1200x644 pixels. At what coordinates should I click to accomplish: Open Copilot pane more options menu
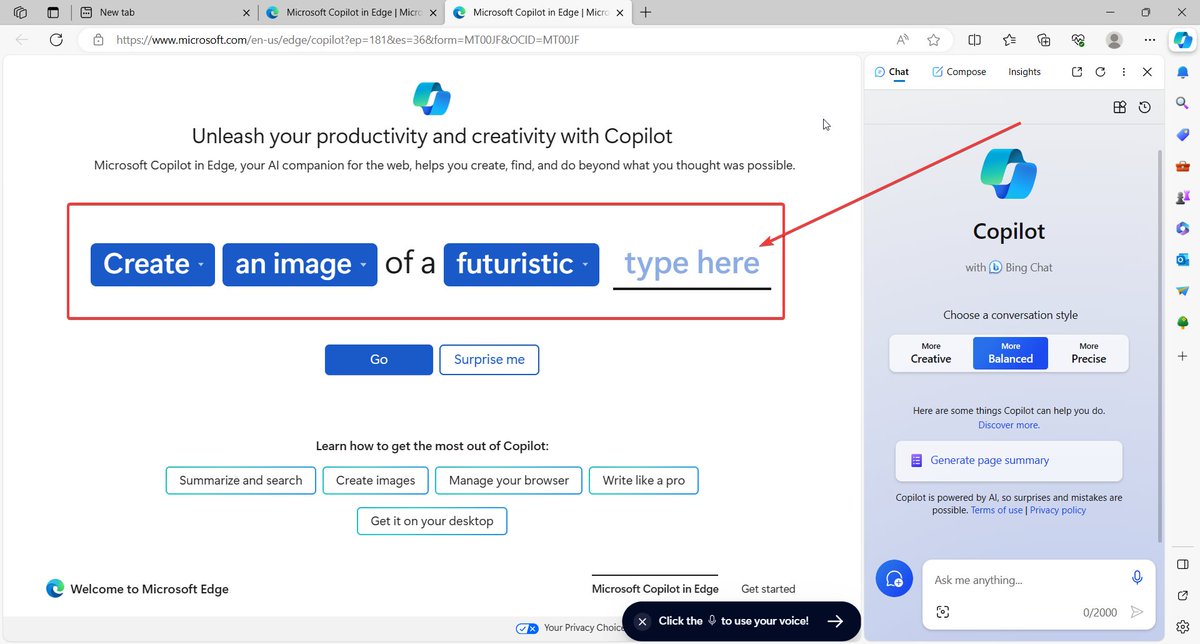(x=1124, y=72)
